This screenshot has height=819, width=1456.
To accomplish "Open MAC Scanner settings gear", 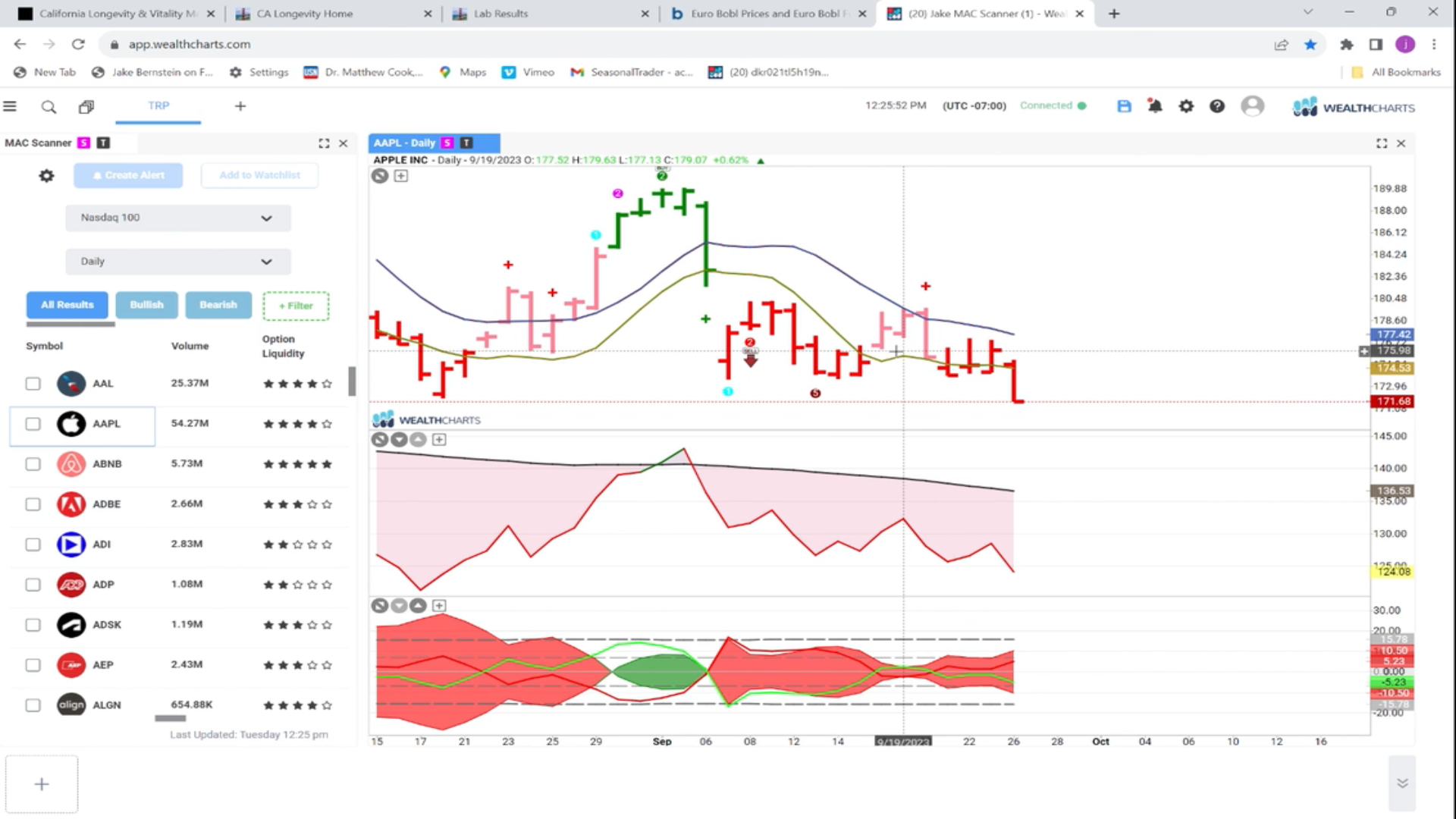I will pos(46,176).
